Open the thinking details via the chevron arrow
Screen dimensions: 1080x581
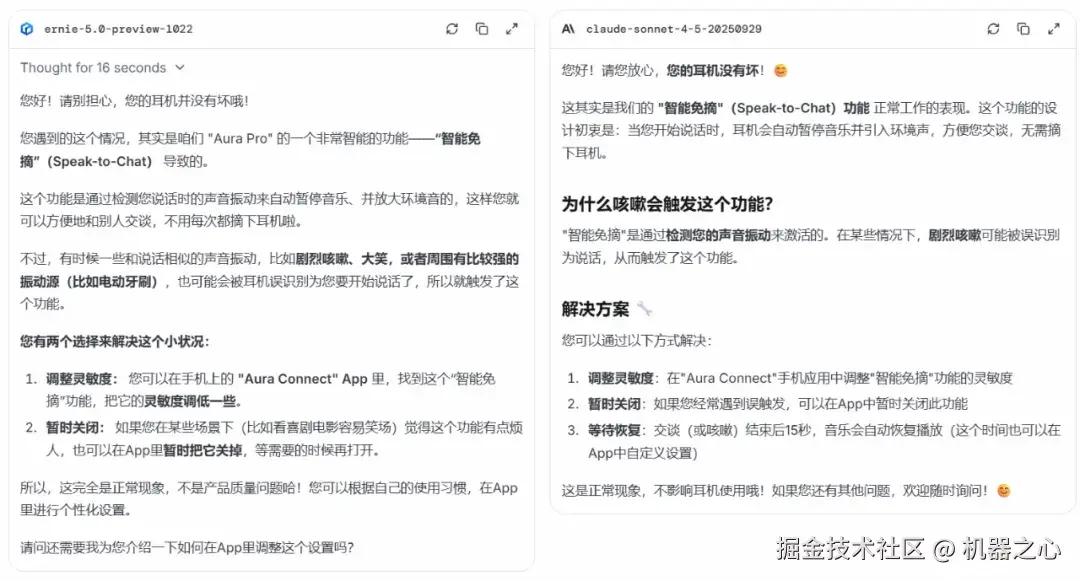(x=182, y=67)
